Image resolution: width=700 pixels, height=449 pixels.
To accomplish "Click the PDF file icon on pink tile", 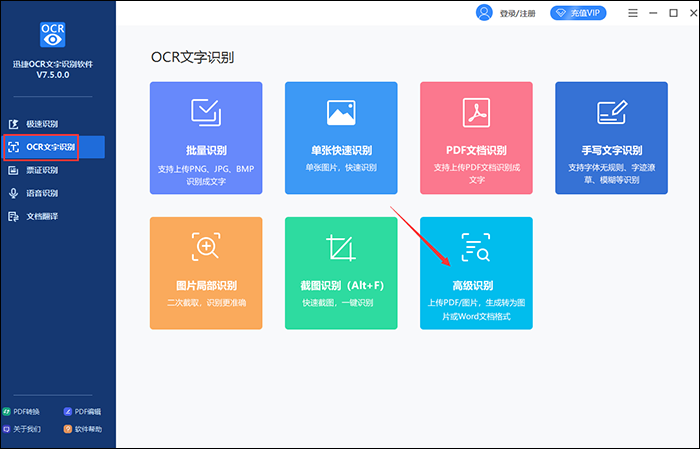I will point(476,112).
